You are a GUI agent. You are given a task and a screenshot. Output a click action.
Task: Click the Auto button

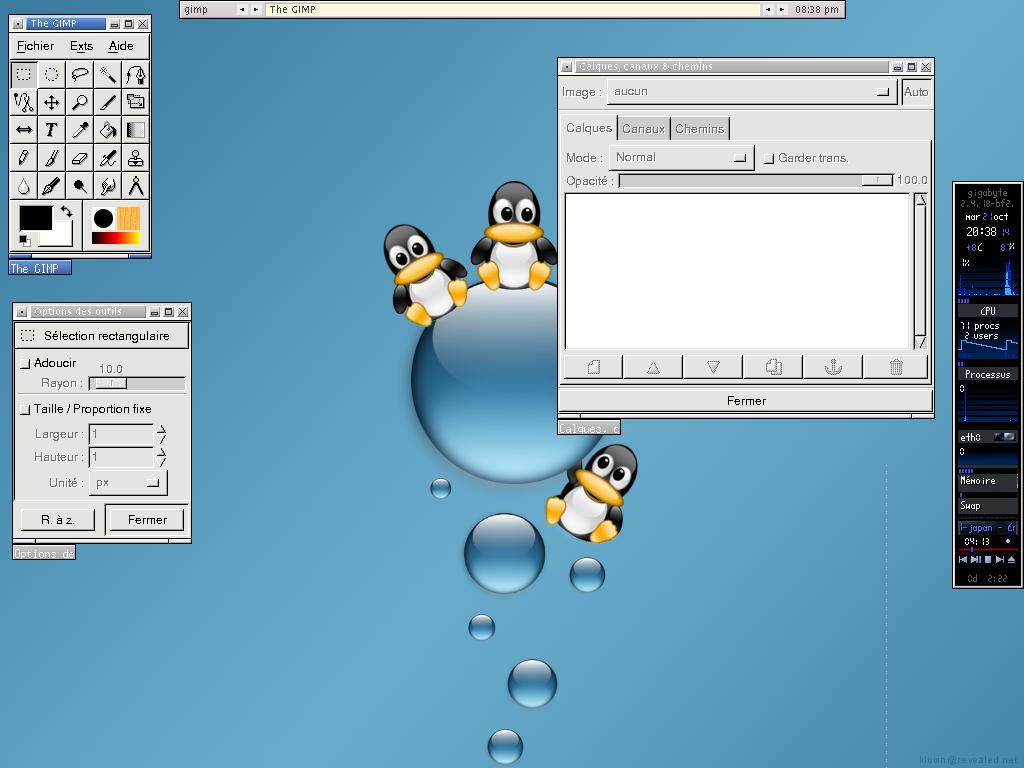click(916, 92)
